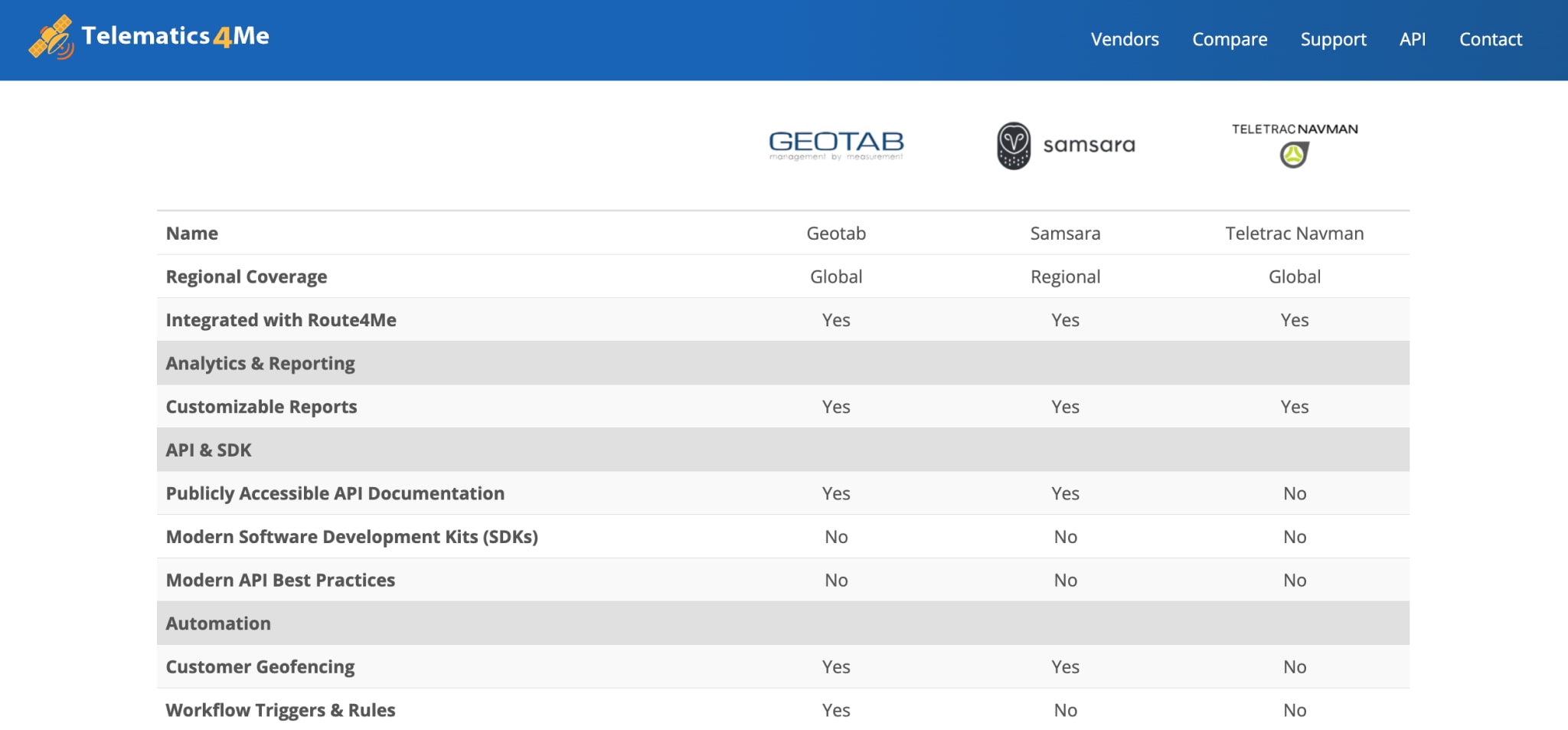This screenshot has width=1568, height=730.
Task: Click the 'Analytics & Reporting' section header
Action: [783, 363]
